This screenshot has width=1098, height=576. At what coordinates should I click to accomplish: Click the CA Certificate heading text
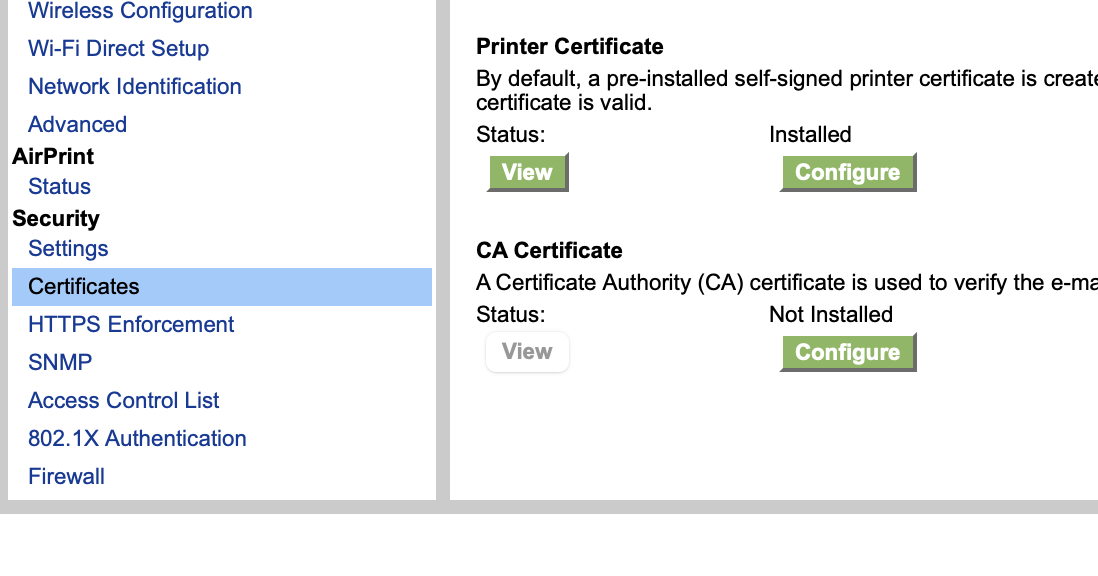549,250
